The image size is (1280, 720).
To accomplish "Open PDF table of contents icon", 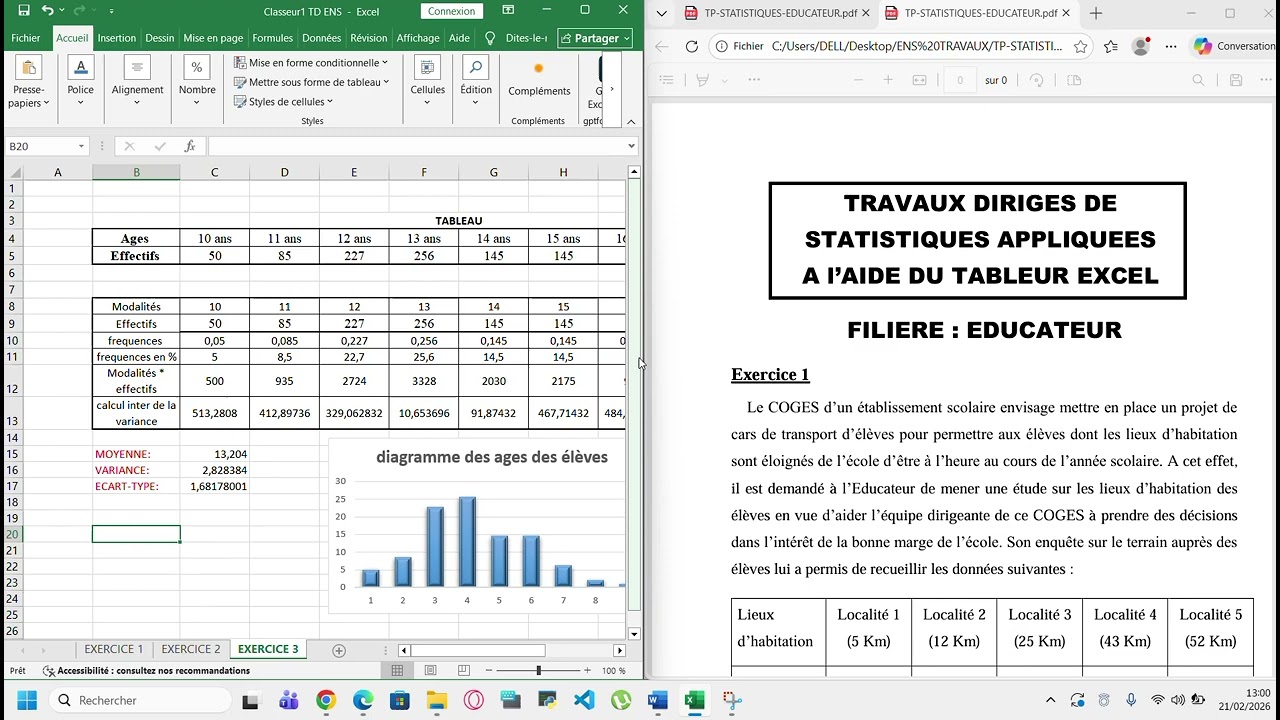I will 667,80.
